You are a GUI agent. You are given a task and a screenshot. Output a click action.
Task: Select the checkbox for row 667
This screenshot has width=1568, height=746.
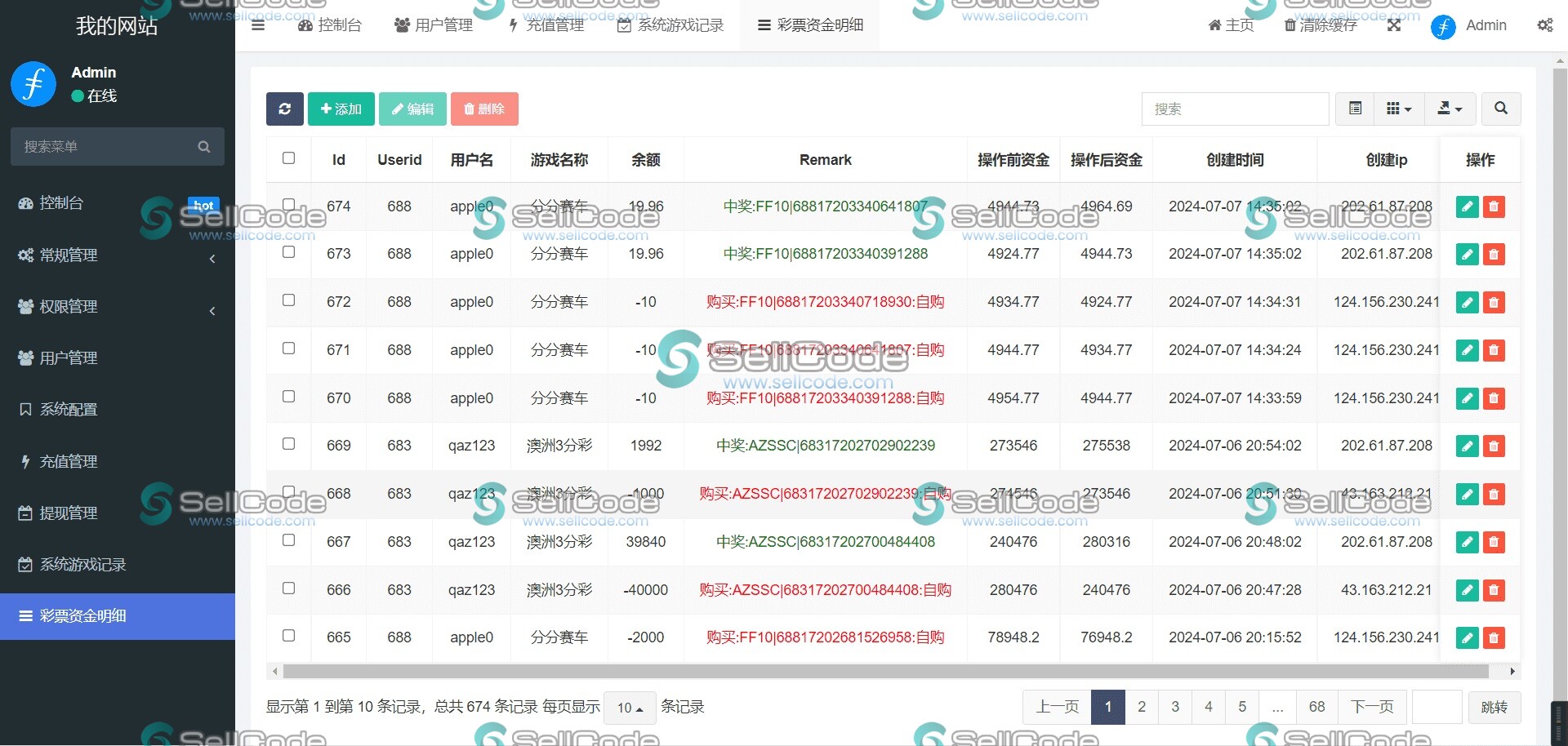tap(288, 540)
